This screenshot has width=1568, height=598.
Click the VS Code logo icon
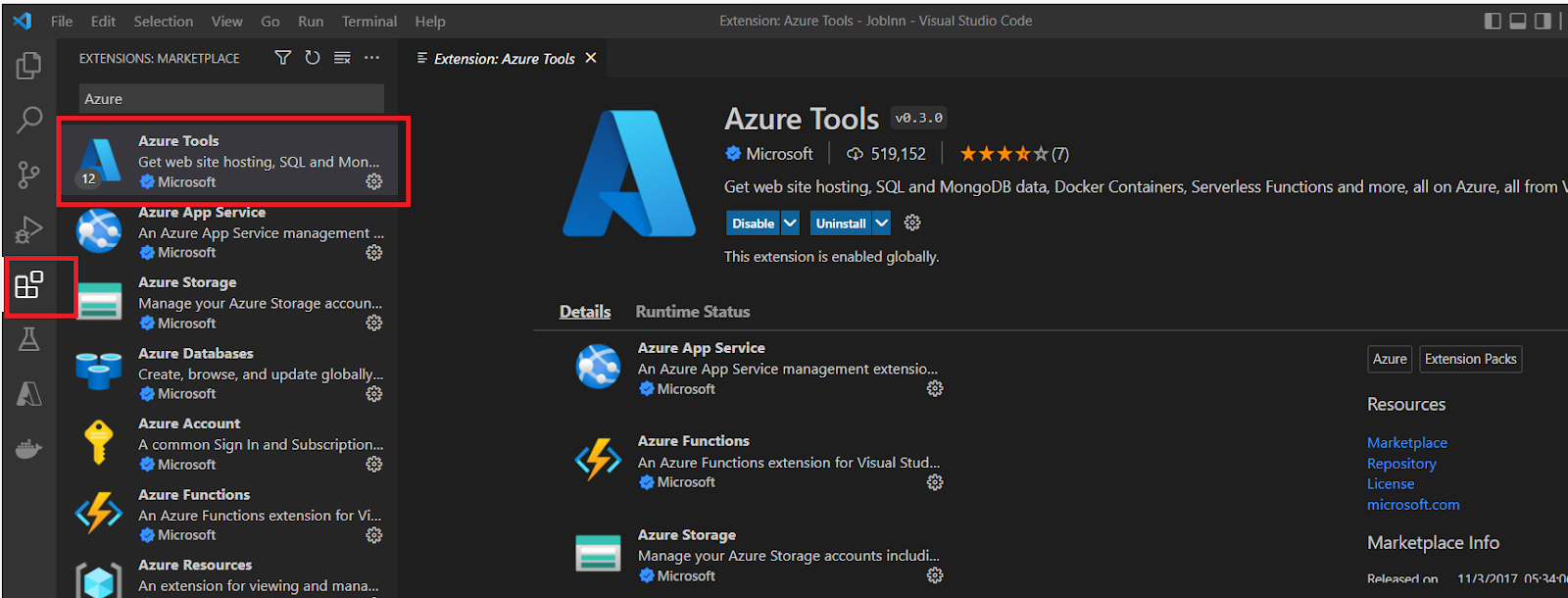(22, 21)
